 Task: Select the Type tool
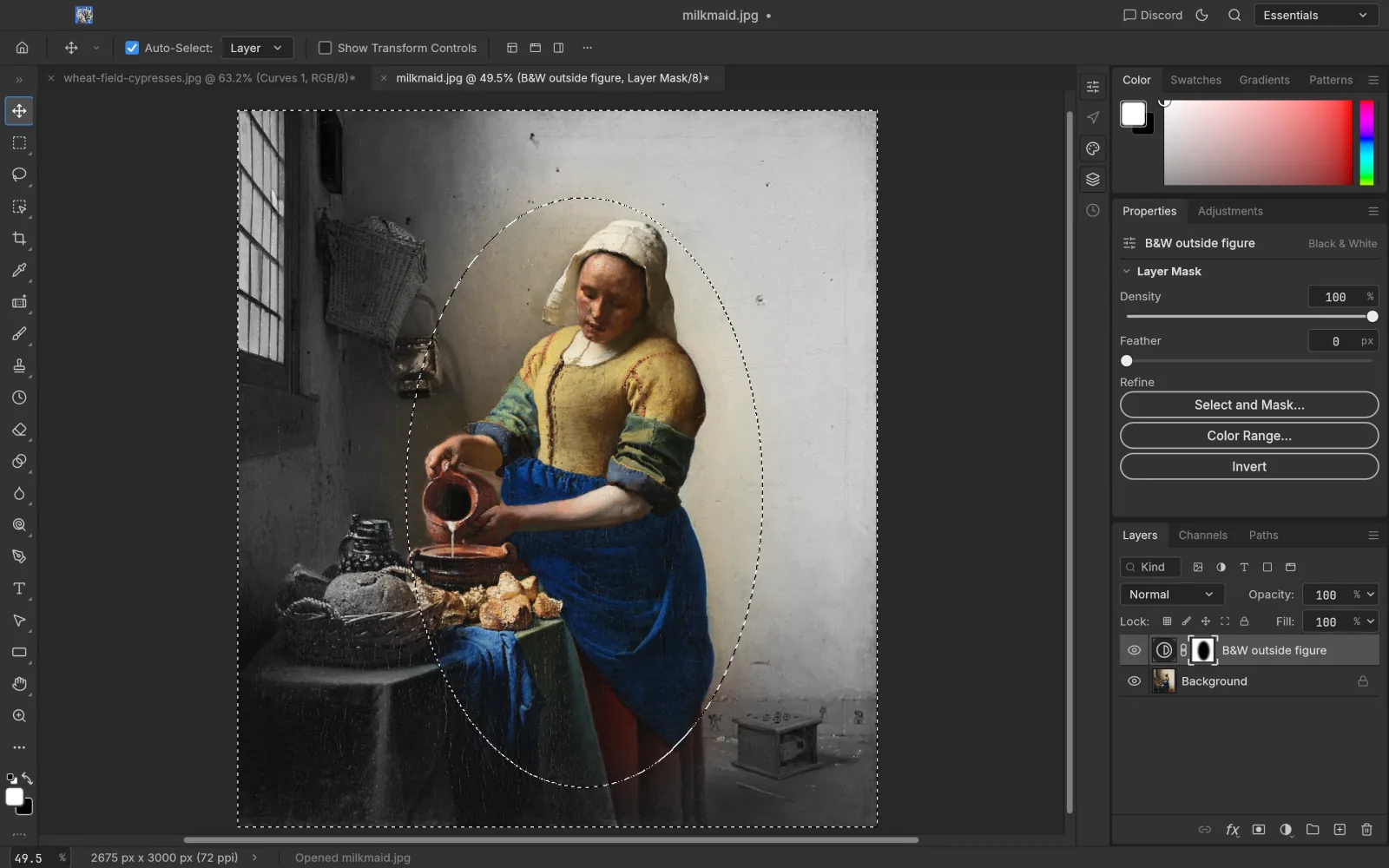coord(19,589)
